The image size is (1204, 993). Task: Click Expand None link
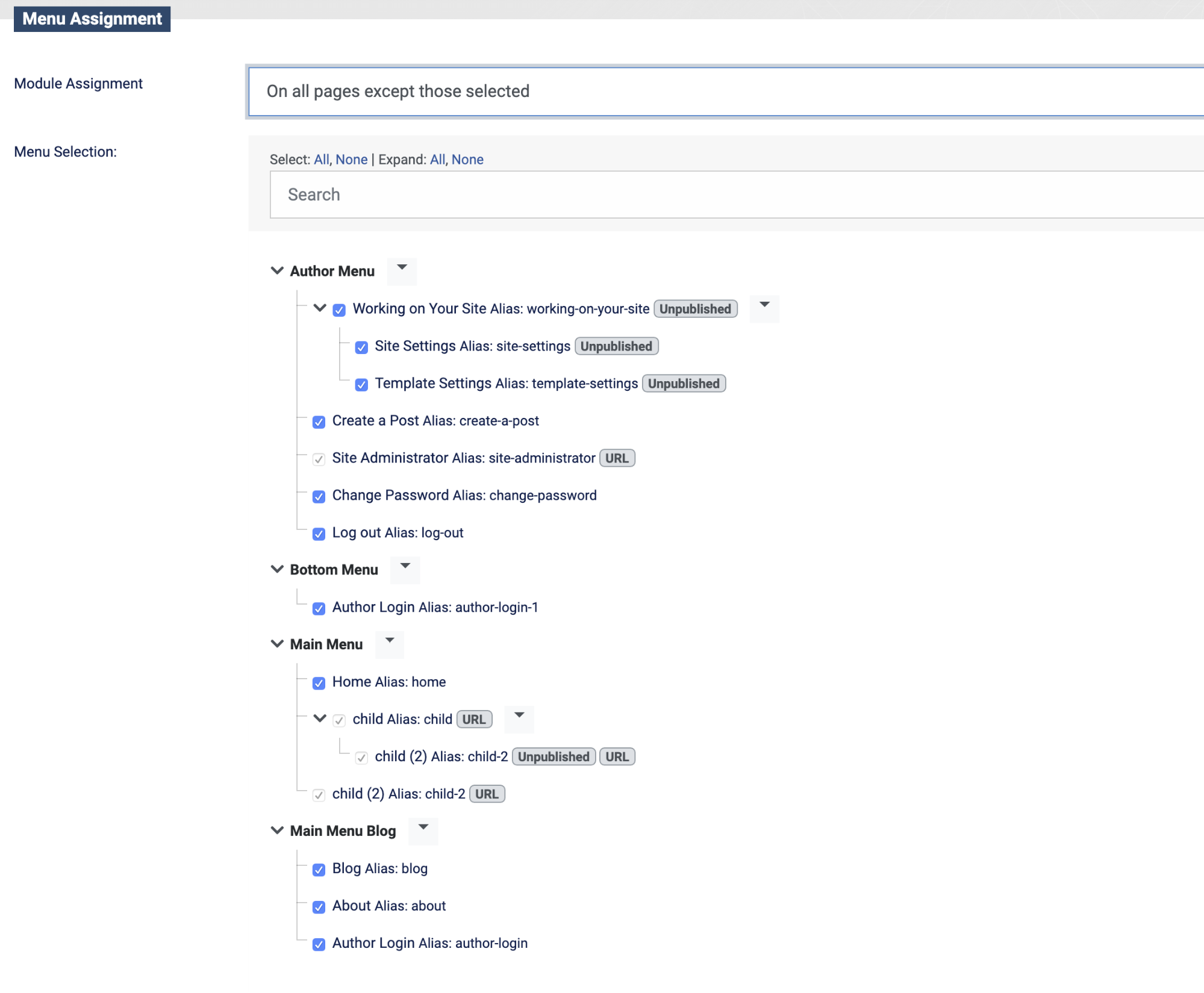[467, 160]
